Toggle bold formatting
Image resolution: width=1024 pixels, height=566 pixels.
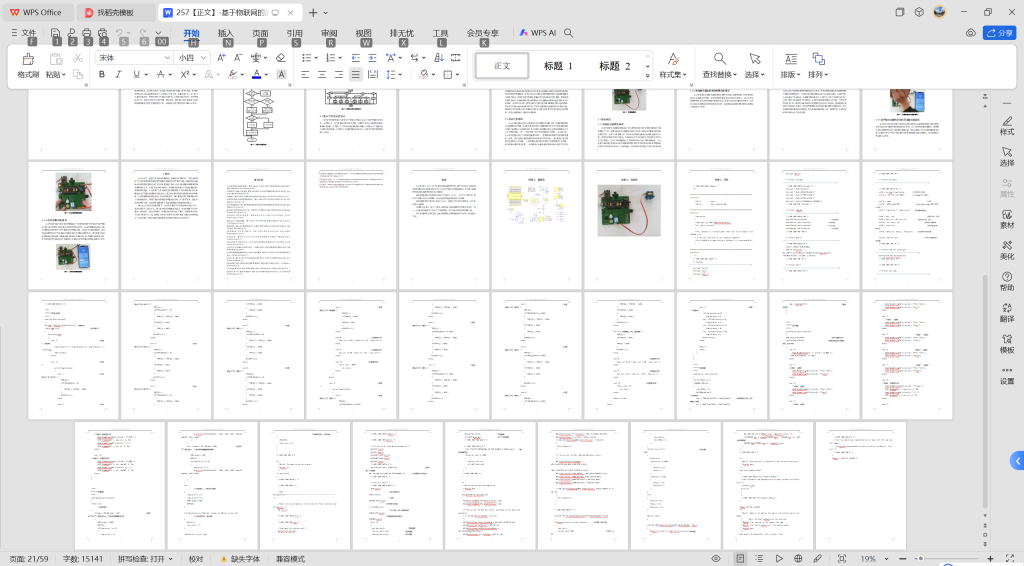pos(101,75)
